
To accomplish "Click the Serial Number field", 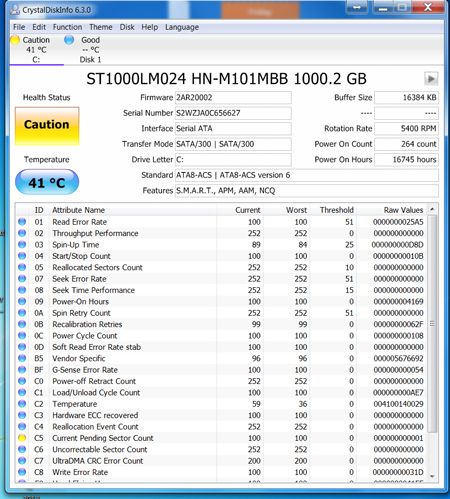I will pos(233,113).
